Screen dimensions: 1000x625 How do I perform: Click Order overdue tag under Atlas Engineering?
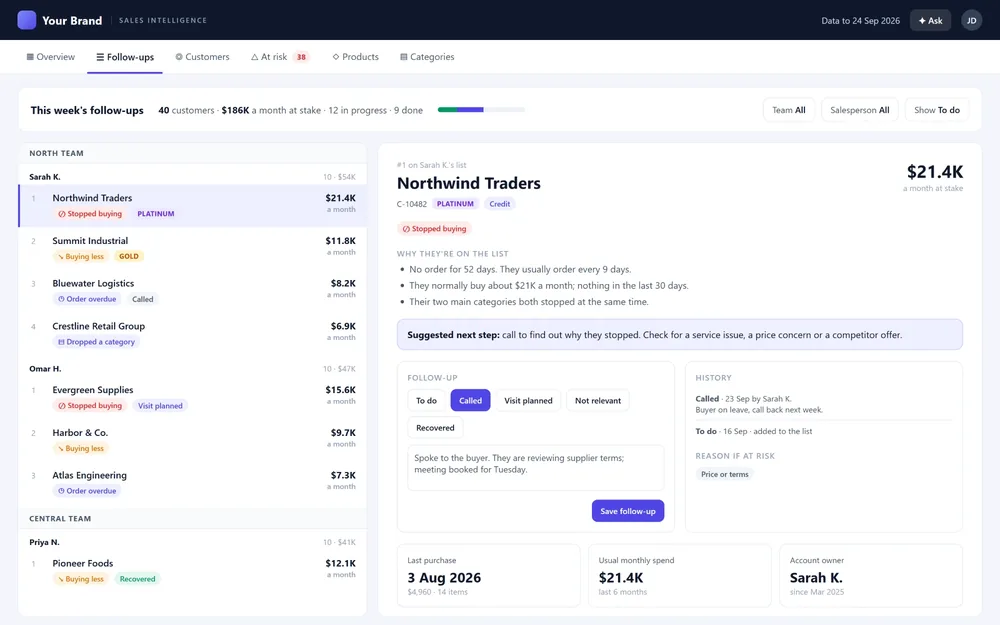tap(87, 491)
